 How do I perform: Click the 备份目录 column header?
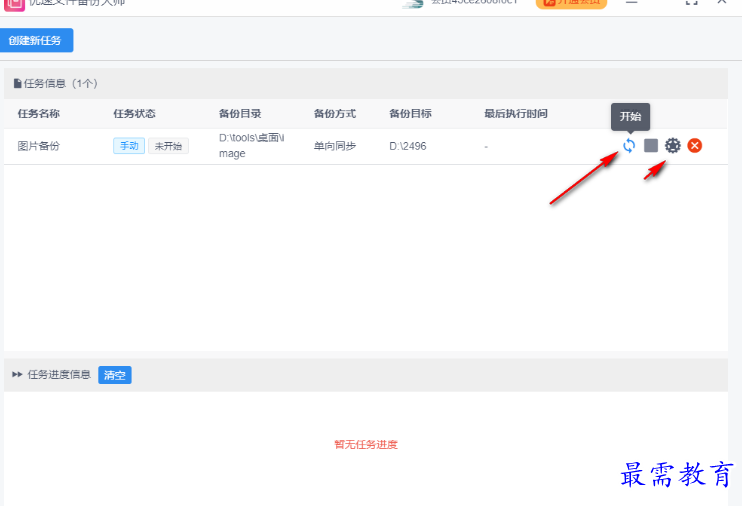(240, 114)
